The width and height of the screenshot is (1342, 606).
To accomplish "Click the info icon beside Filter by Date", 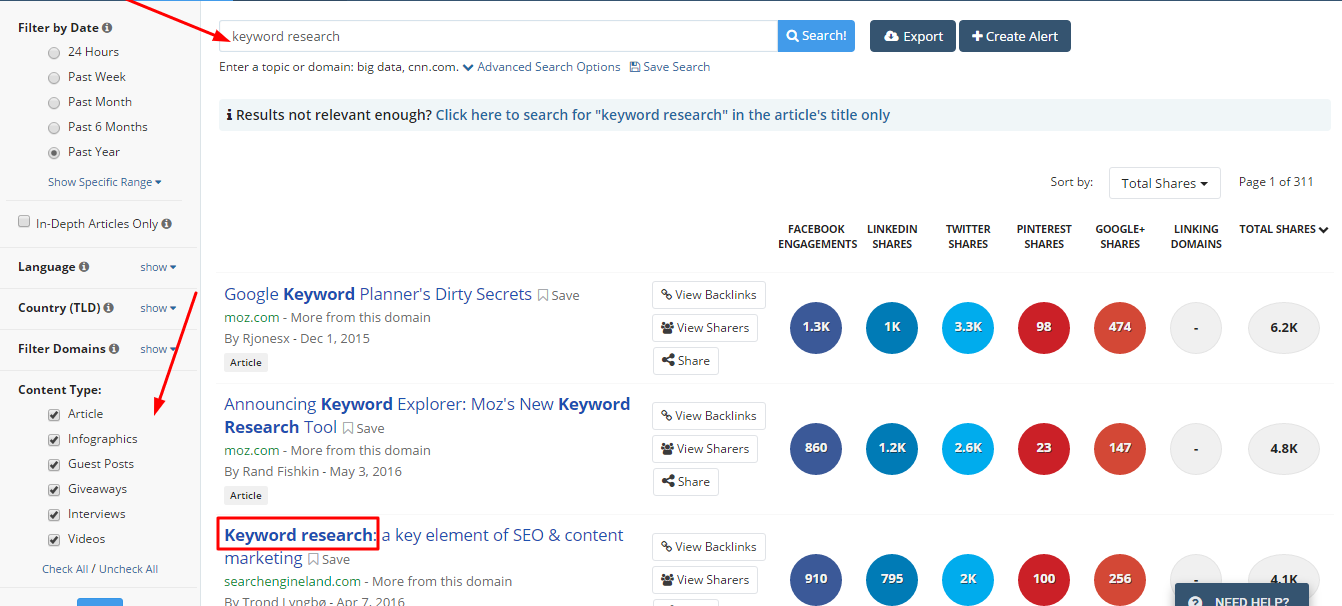I will tap(107, 28).
